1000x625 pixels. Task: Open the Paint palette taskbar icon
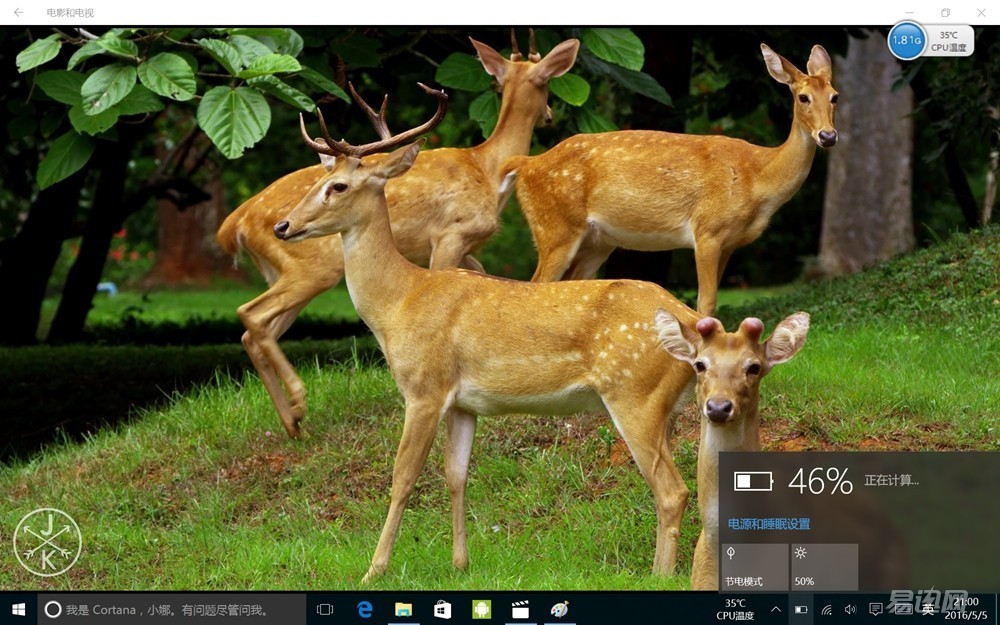click(559, 610)
